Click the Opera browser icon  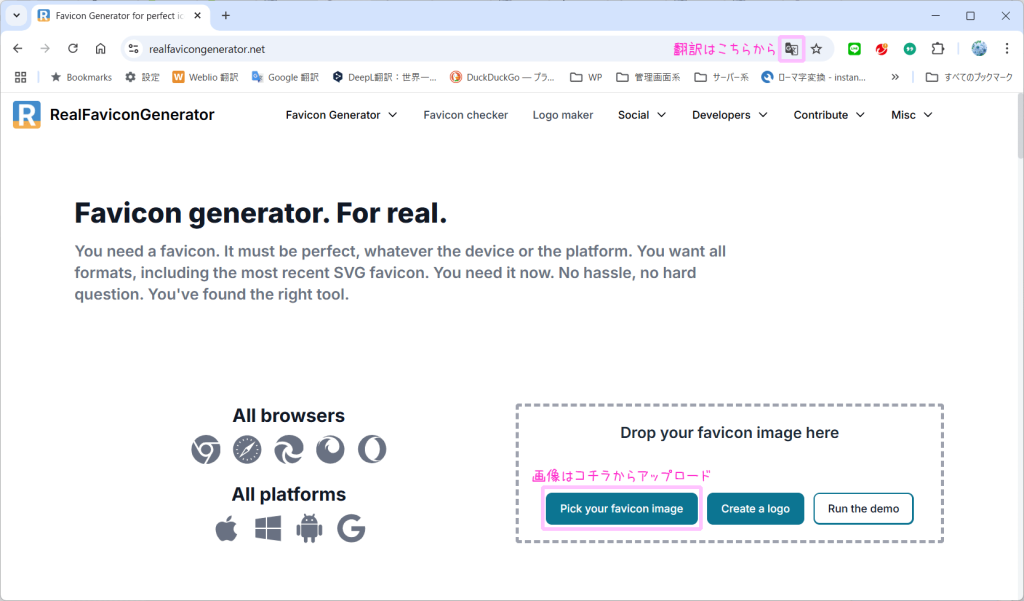372,449
